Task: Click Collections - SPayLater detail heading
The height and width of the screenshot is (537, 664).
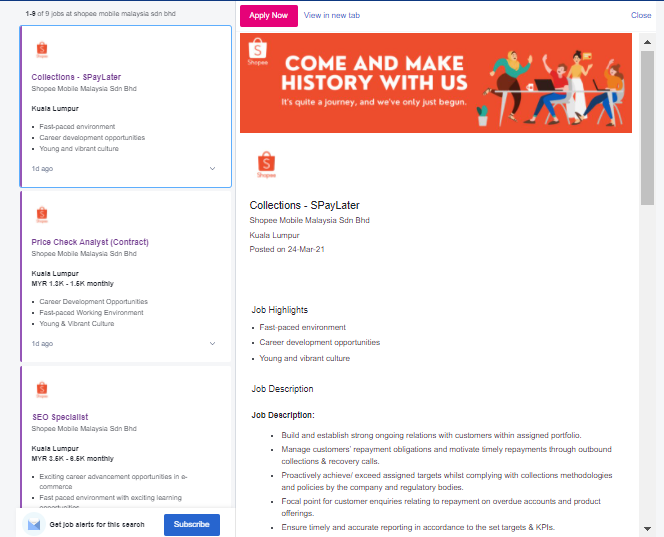Action: (304, 205)
